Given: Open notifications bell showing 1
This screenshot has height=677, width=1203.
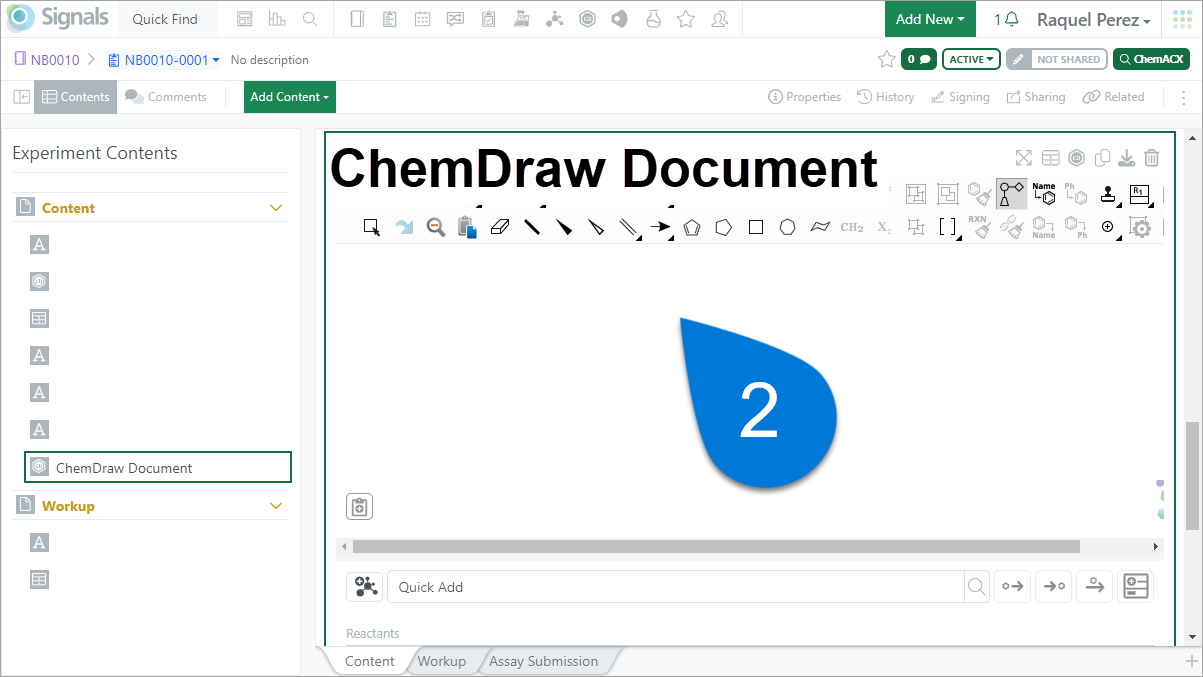Looking at the screenshot, I should [x=1006, y=20].
